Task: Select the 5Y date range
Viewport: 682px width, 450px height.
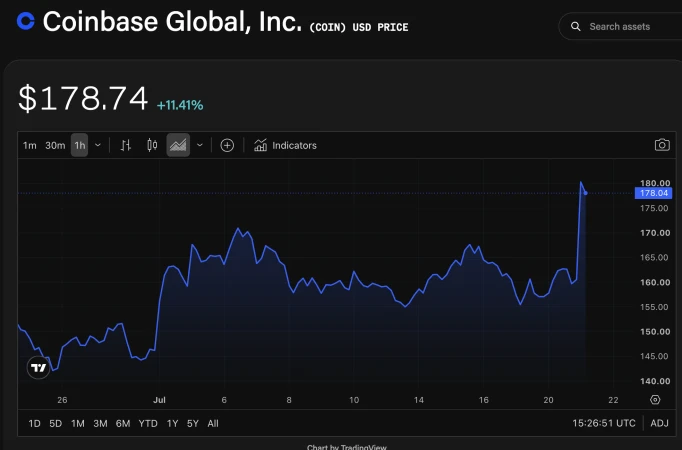Action: [x=193, y=423]
